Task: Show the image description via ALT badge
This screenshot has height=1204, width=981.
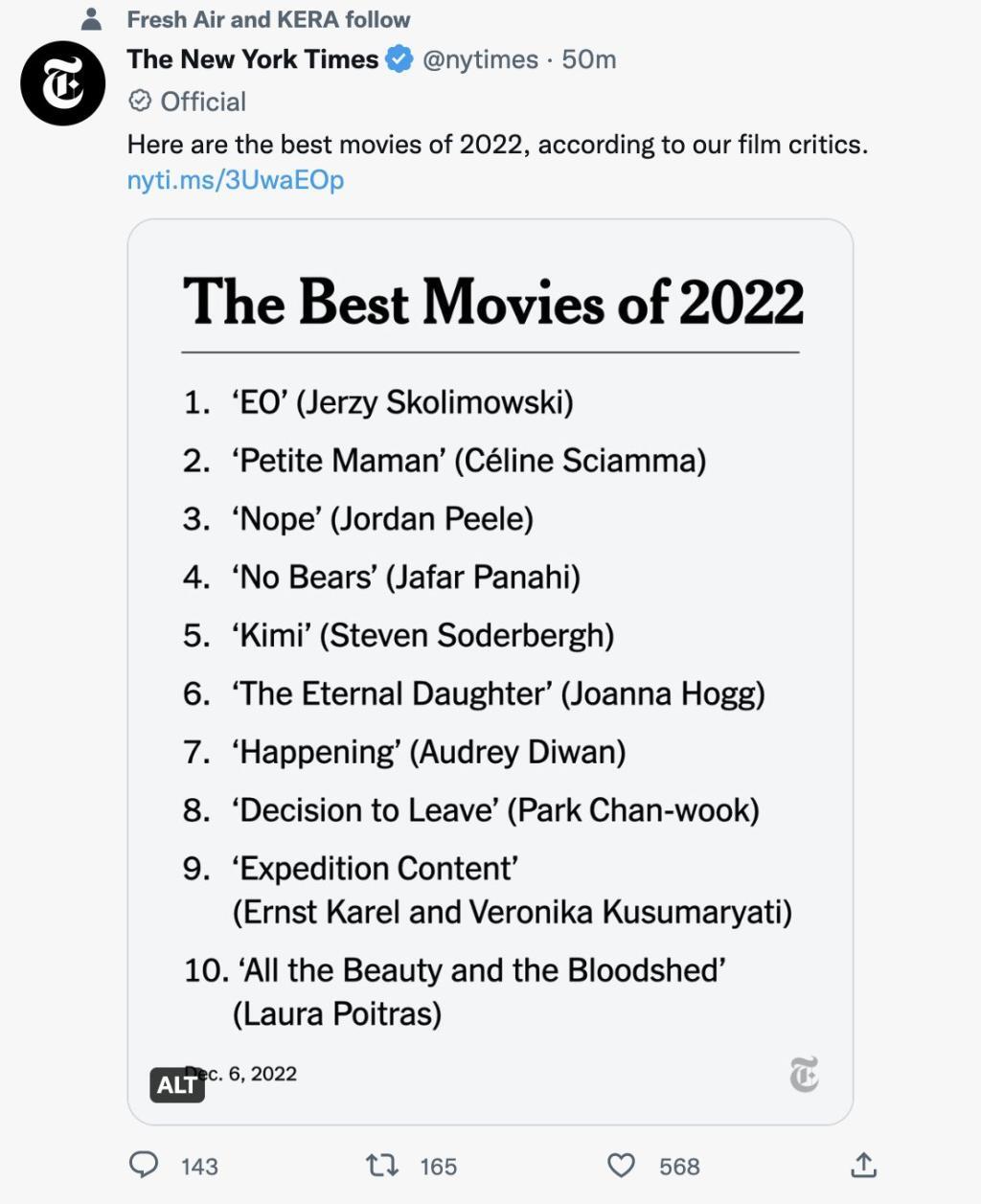Action: tap(177, 1084)
